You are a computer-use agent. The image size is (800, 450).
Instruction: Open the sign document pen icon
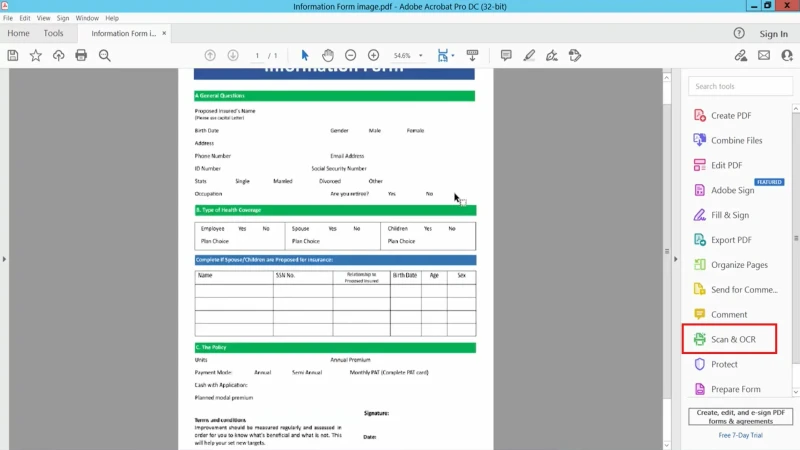click(x=552, y=55)
